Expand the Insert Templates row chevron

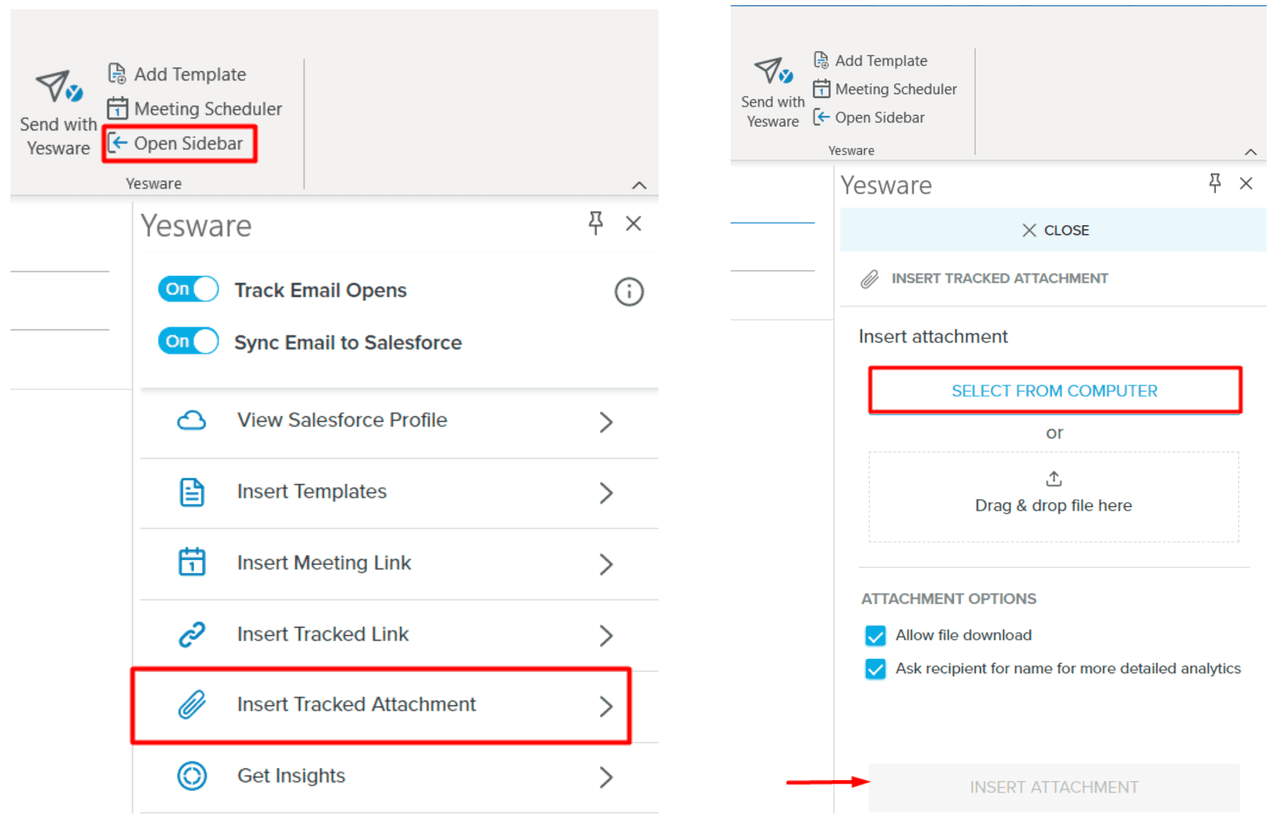point(606,493)
